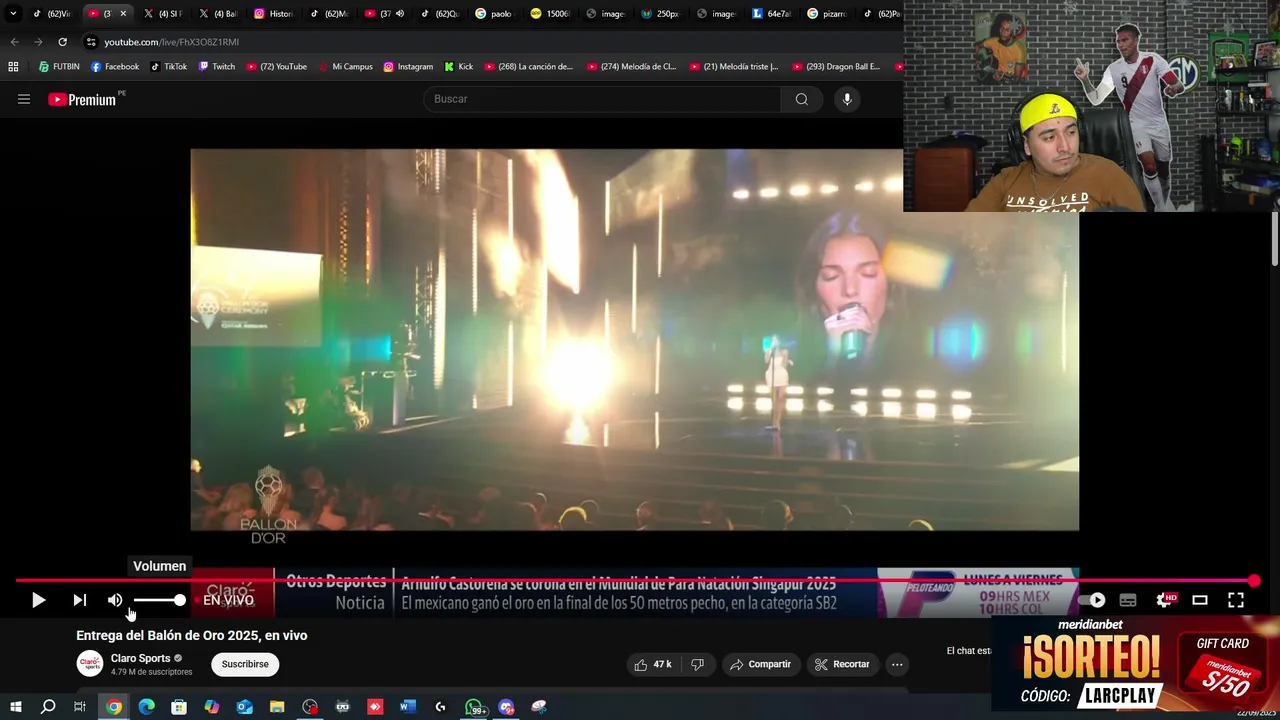Screen dimensions: 1280x720
Task: Like the video (47 k)
Action: pyautogui.click(x=653, y=664)
